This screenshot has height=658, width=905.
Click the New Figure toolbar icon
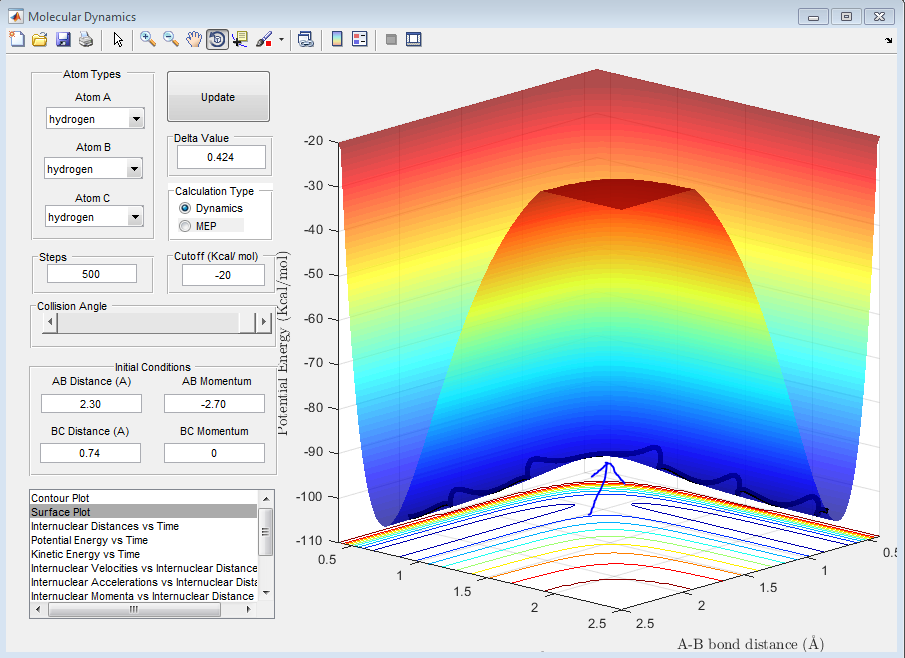pos(17,40)
